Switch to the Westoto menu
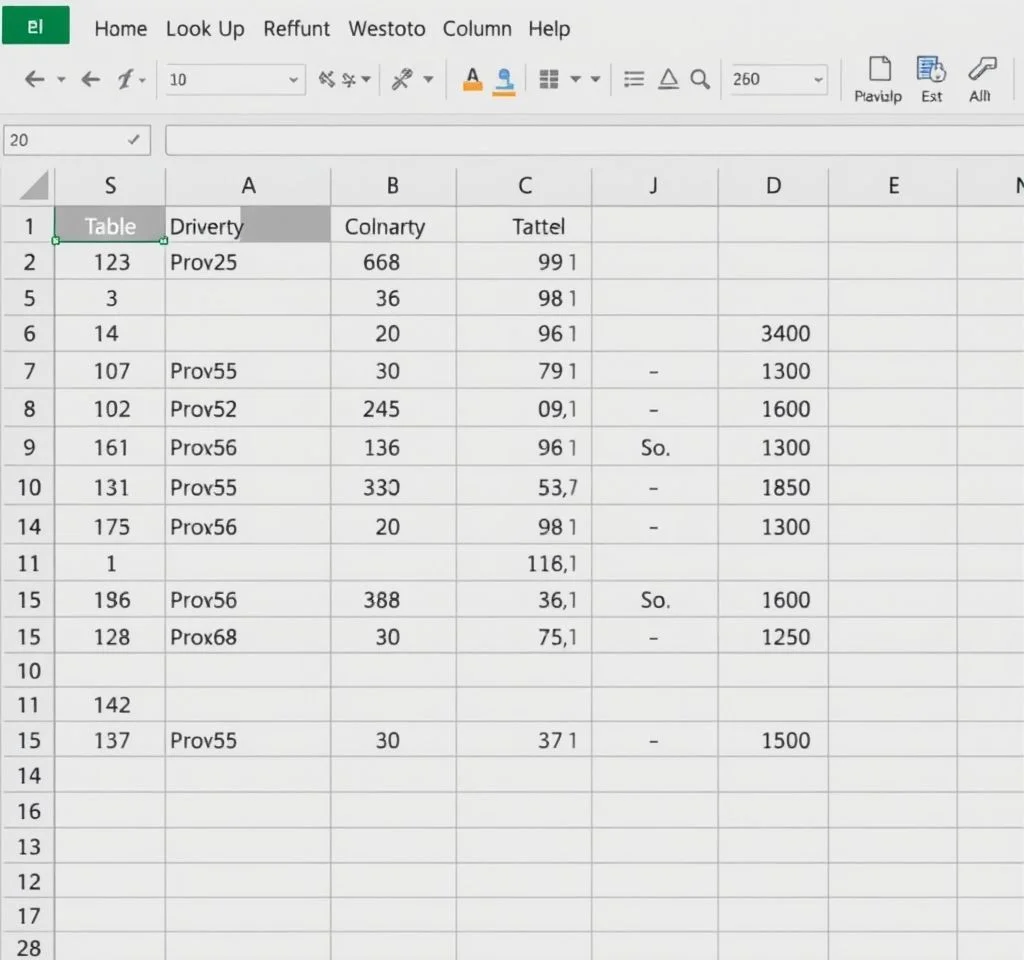This screenshot has height=960, width=1024. 387,28
